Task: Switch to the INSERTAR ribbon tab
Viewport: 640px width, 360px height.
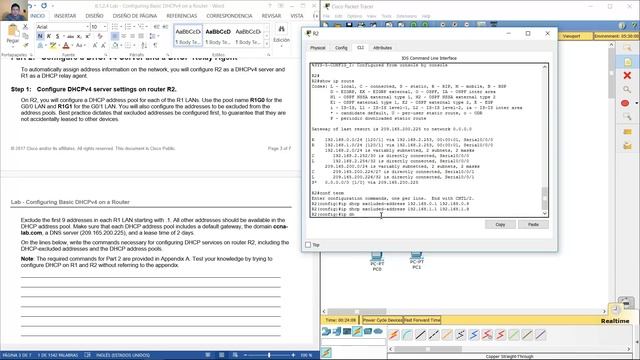Action: [x=65, y=16]
